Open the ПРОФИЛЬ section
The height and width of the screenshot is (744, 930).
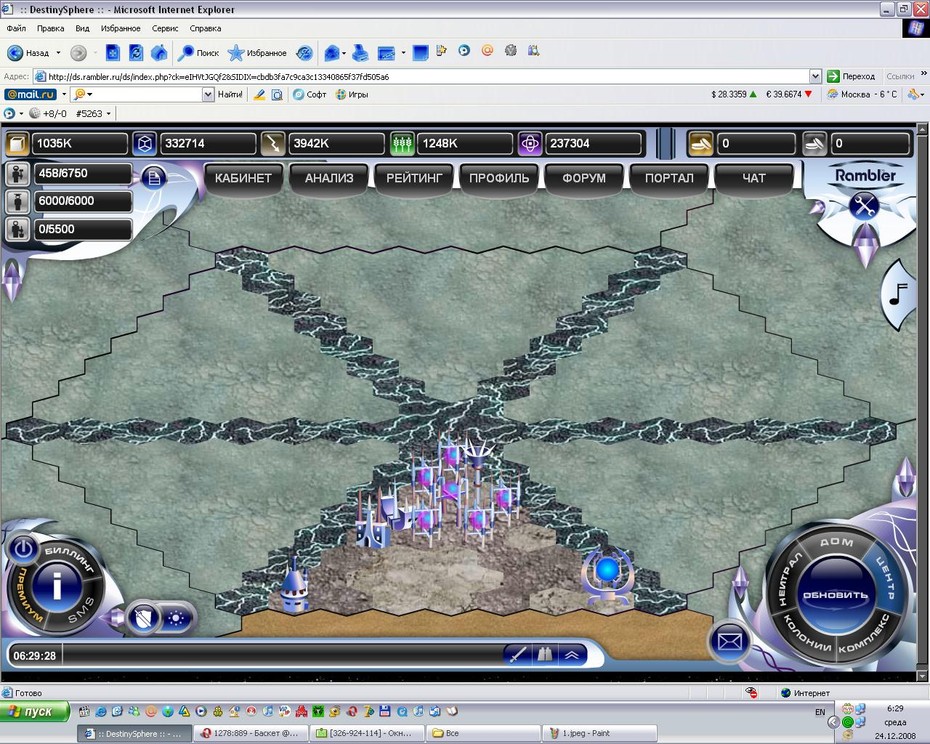pyautogui.click(x=499, y=178)
